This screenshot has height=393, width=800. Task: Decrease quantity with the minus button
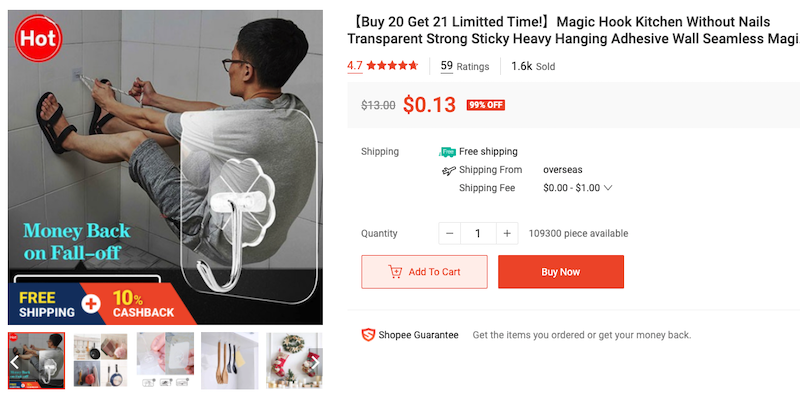449,233
